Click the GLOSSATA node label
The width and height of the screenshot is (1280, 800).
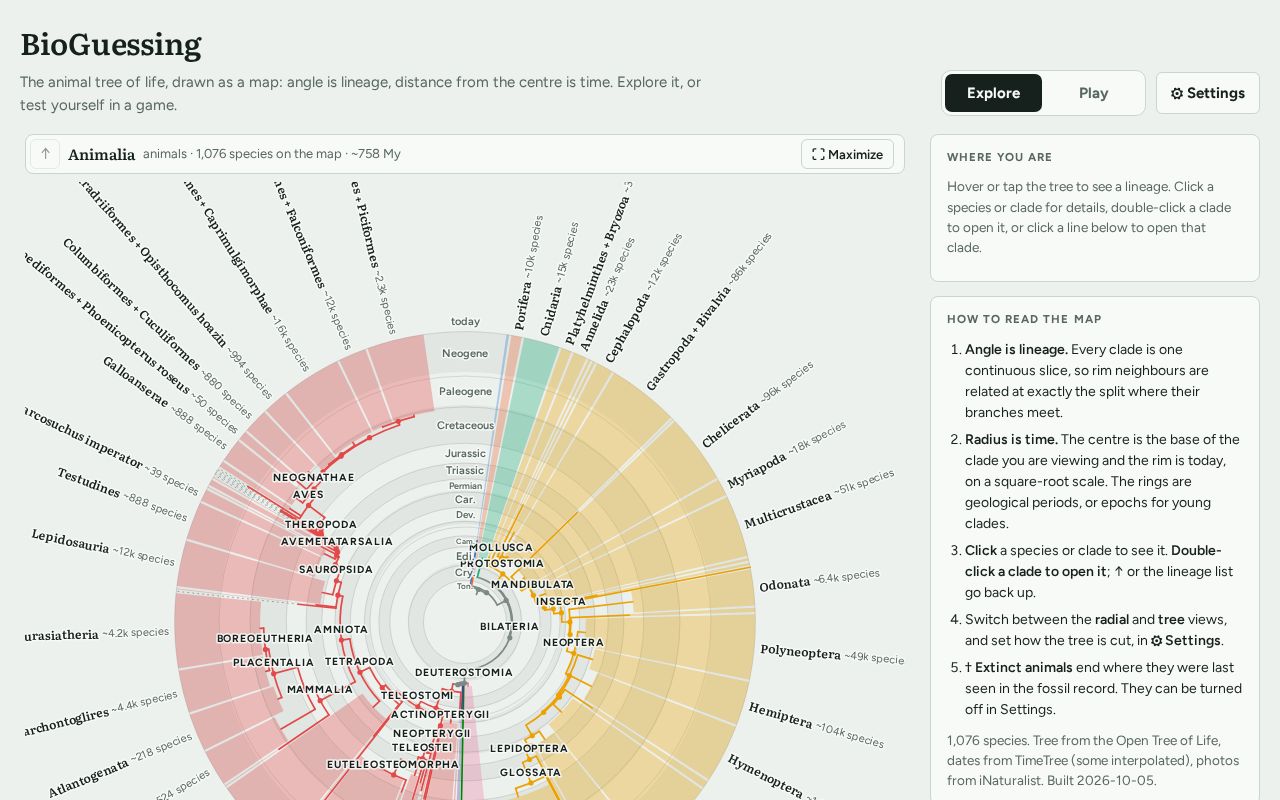(530, 773)
